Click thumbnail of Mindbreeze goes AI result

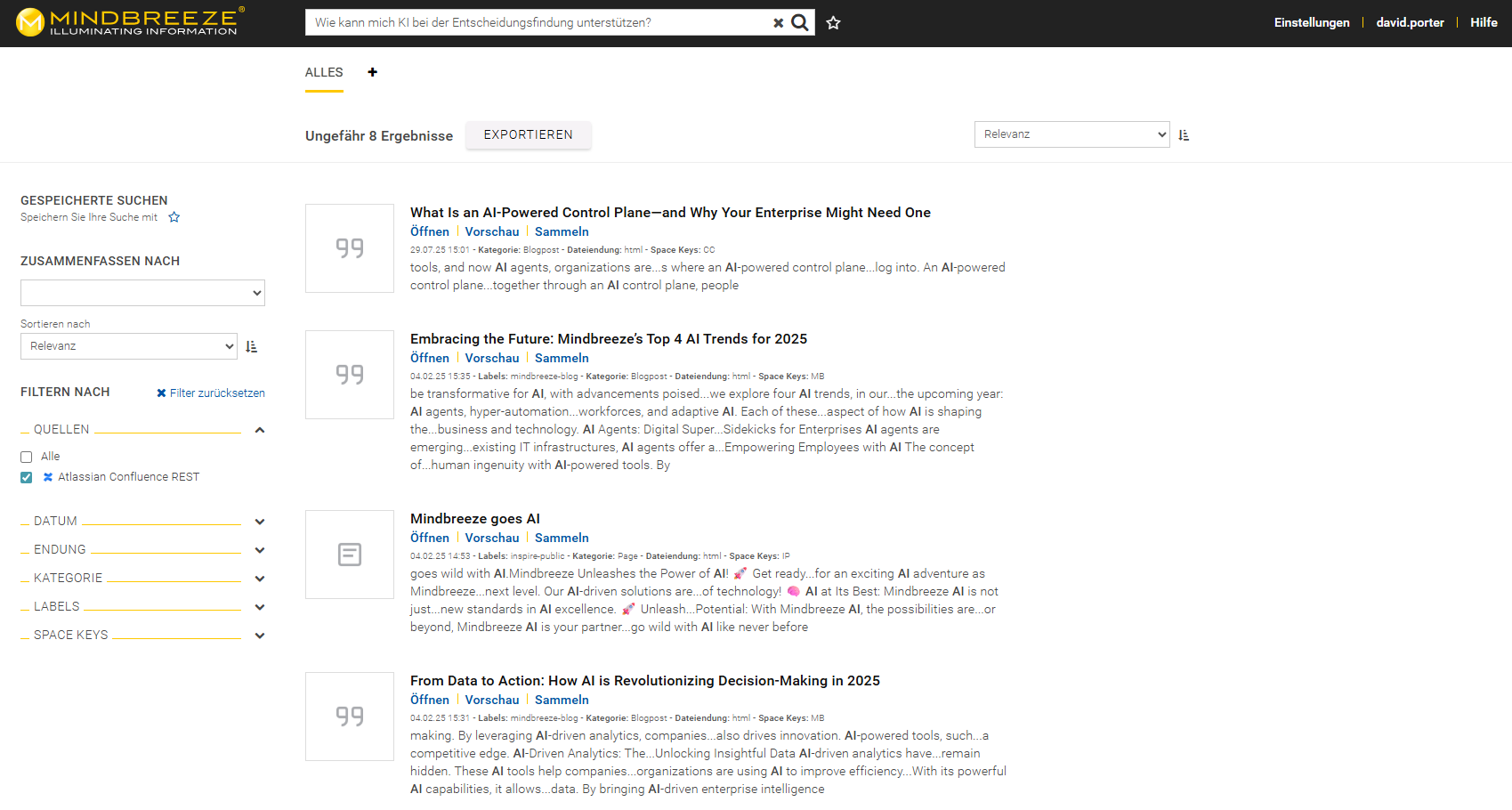350,555
